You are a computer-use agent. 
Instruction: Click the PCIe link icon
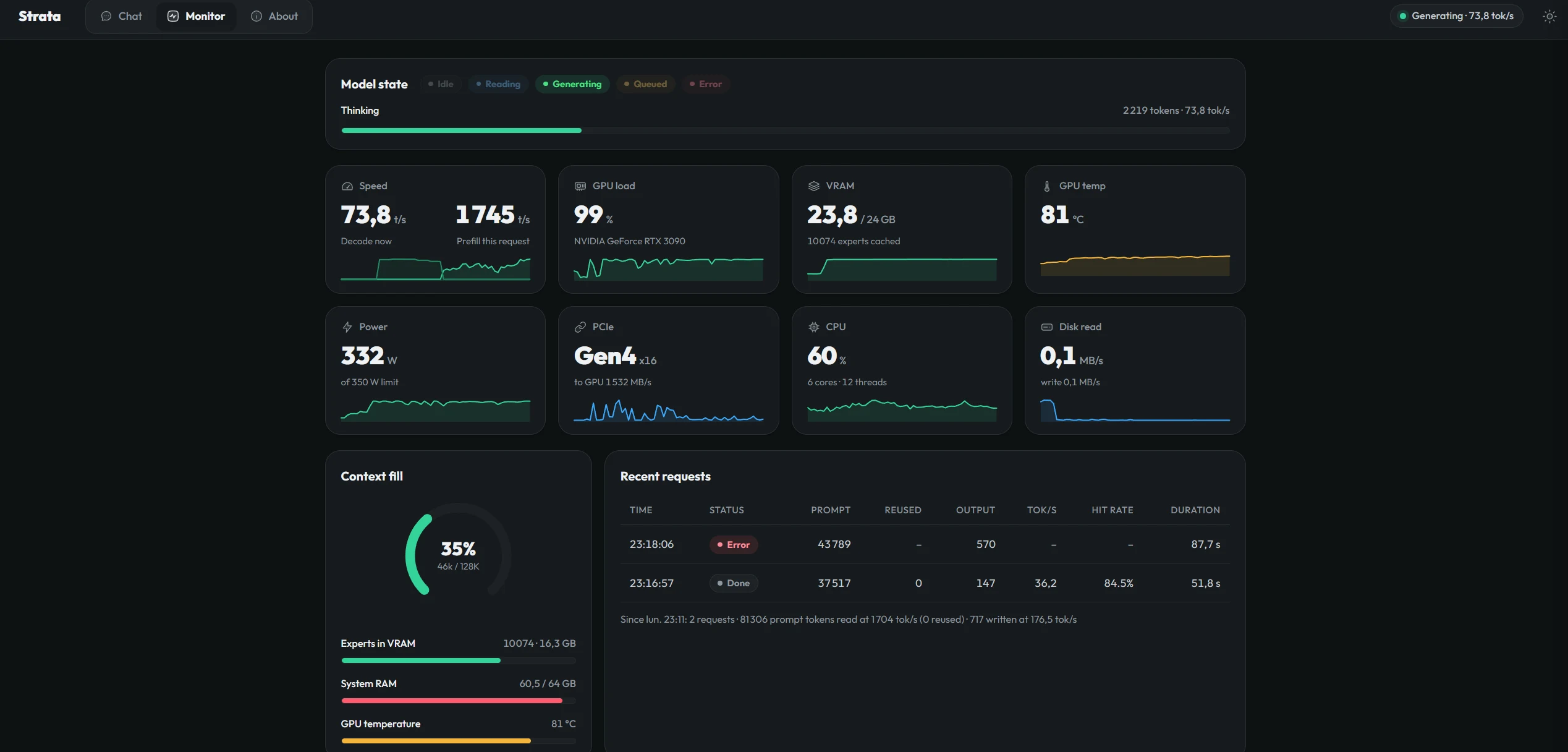[x=580, y=327]
